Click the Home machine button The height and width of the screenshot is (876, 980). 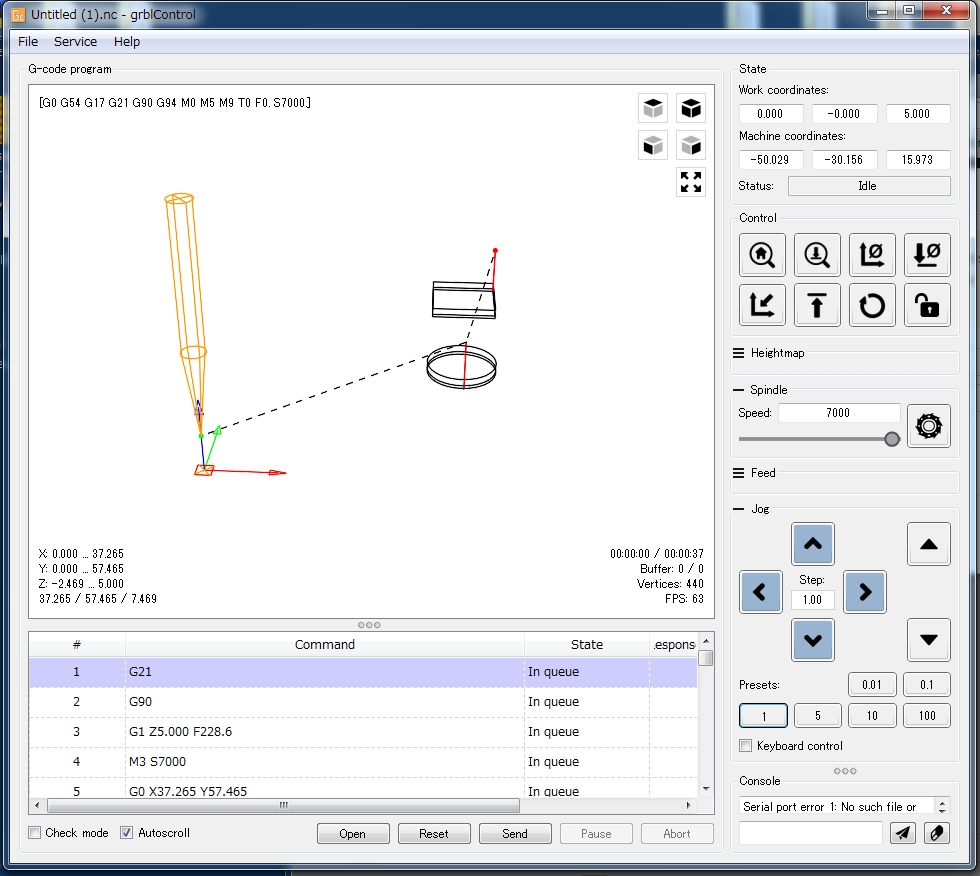click(x=762, y=255)
